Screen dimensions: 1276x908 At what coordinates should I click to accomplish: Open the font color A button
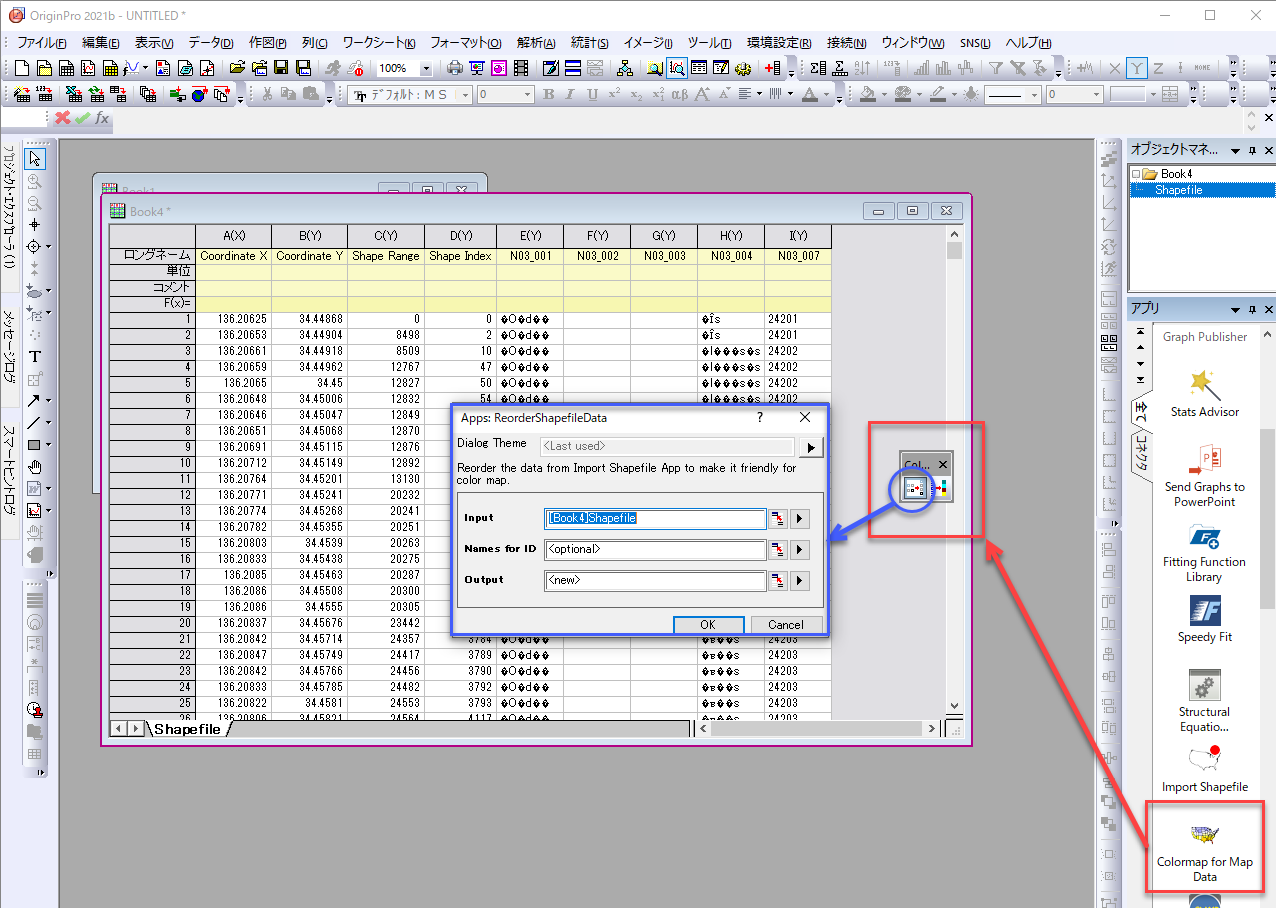810,94
